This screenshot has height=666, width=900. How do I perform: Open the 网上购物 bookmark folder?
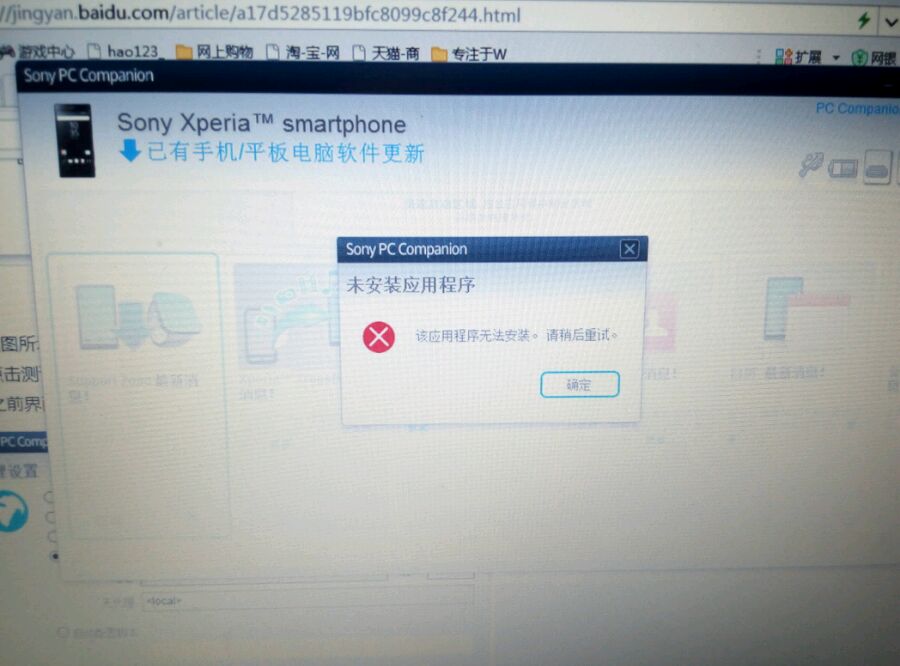pyautogui.click(x=215, y=52)
